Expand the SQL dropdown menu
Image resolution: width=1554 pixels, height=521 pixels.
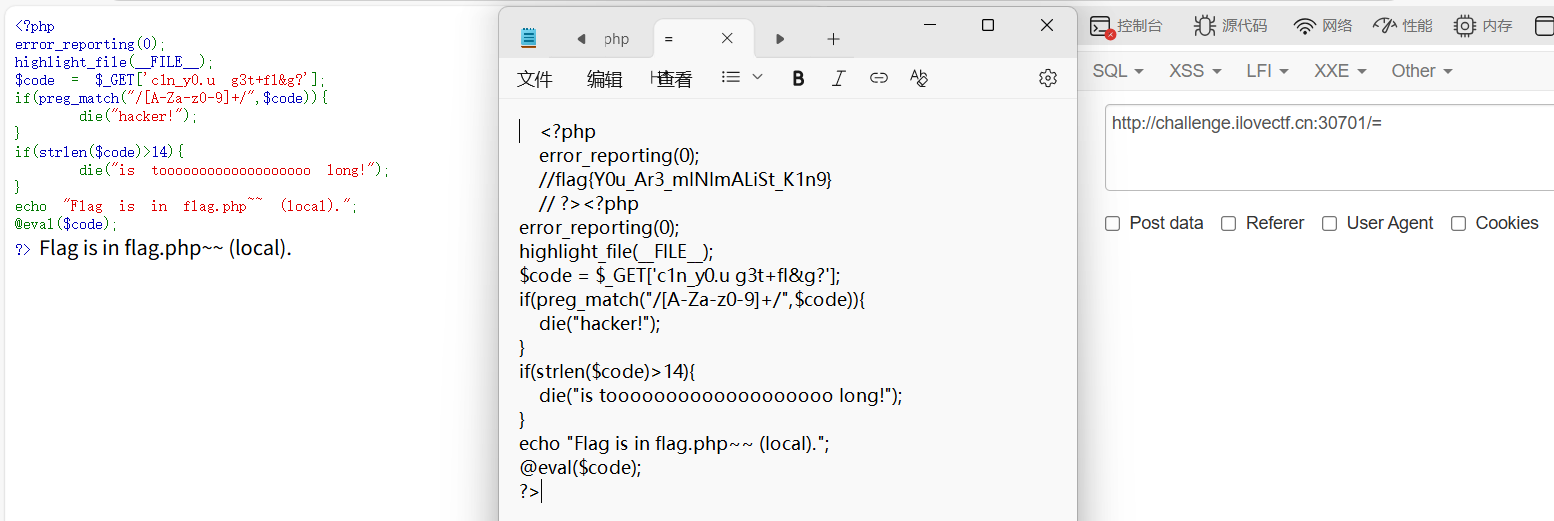(x=1117, y=71)
